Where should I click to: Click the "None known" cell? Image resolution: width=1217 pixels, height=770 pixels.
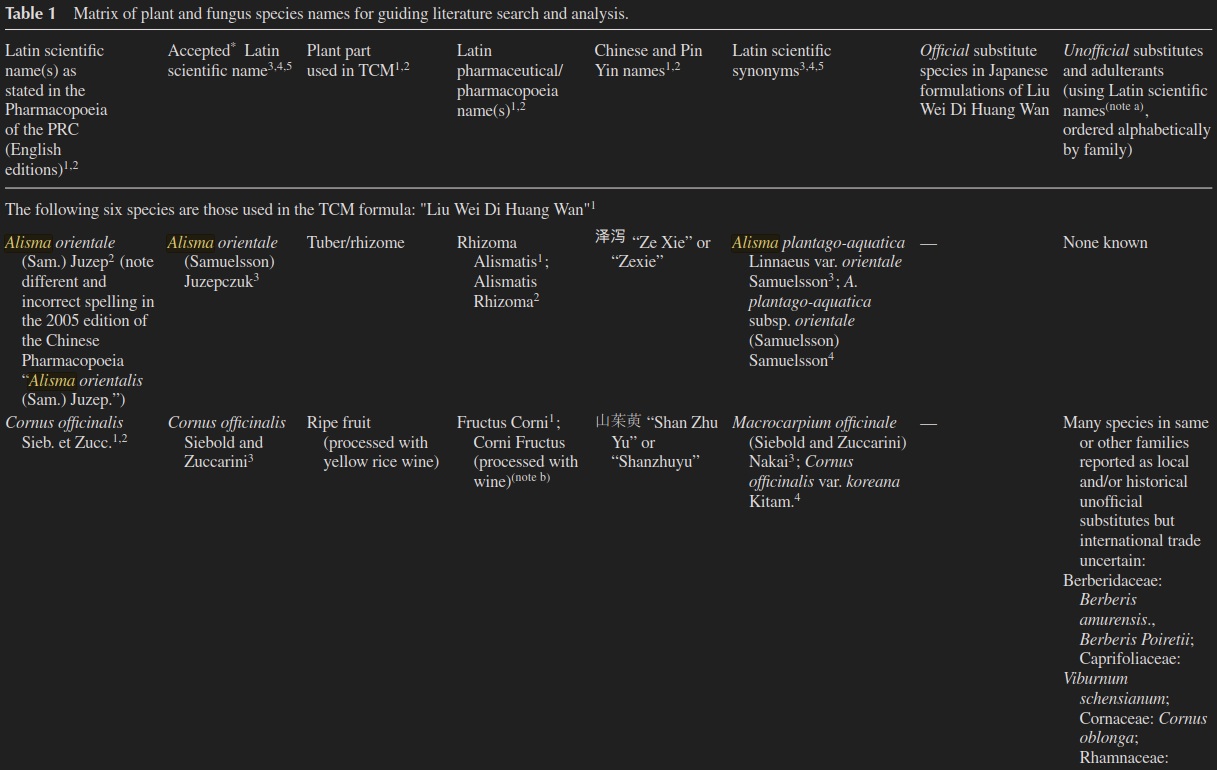pos(1105,243)
